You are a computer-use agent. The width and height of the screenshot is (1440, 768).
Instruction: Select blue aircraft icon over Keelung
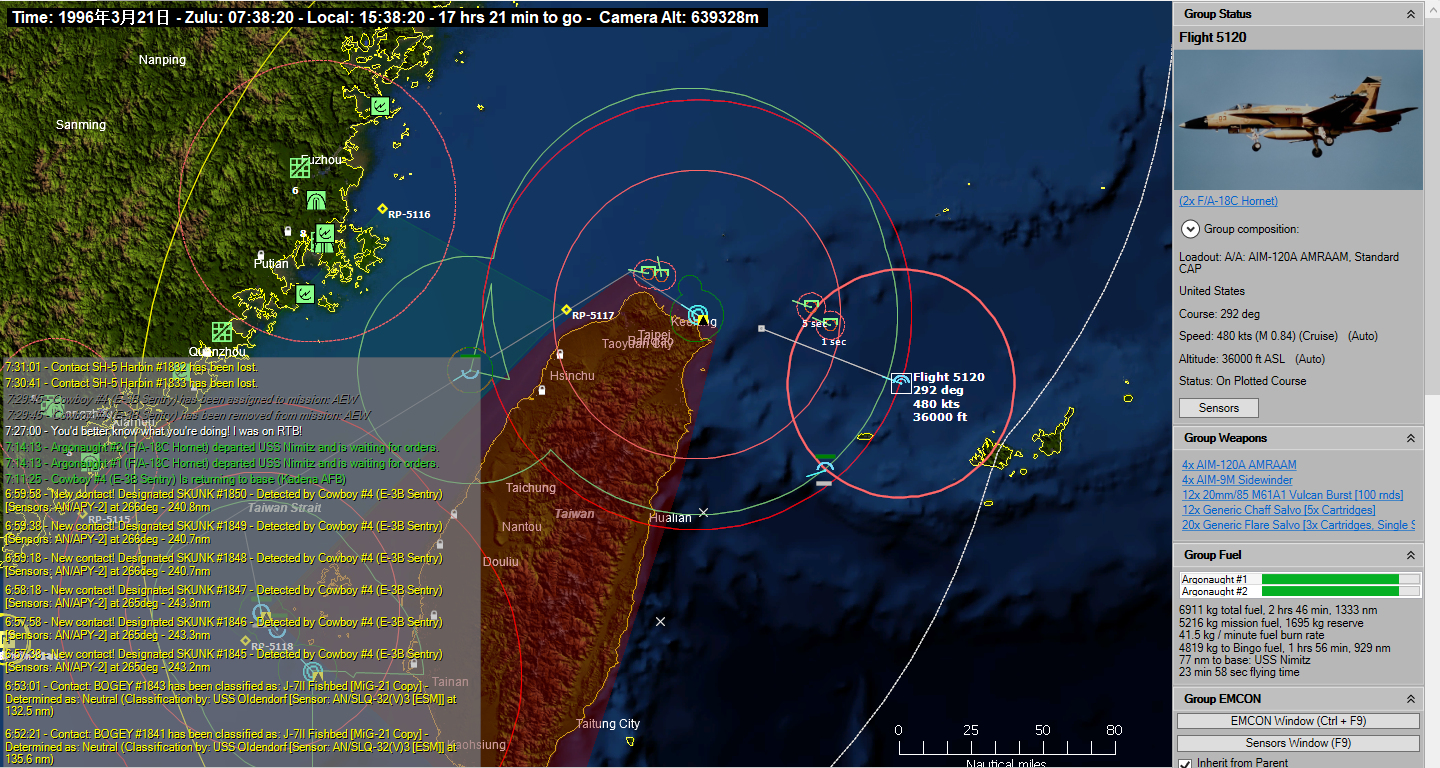tap(698, 315)
